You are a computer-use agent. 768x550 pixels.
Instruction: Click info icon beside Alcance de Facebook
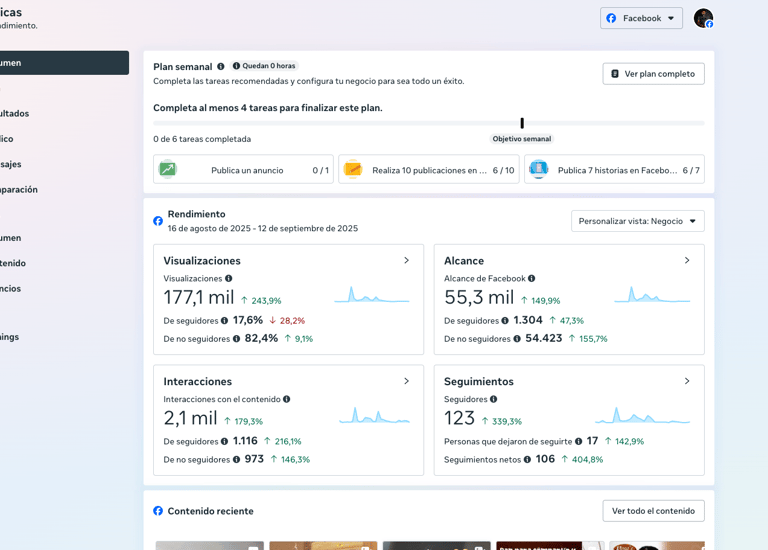[531, 278]
